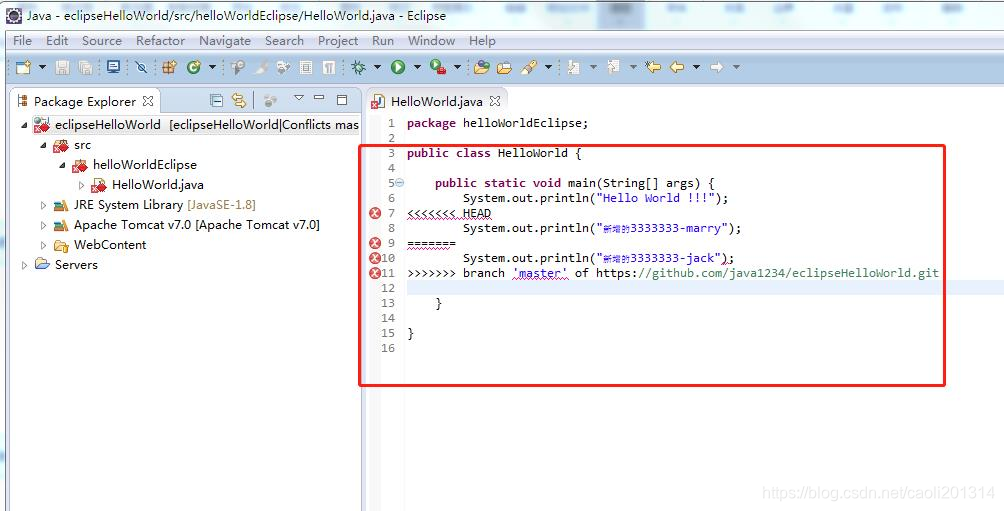
Task: Select the Package Explorer tab
Action: tap(85, 101)
